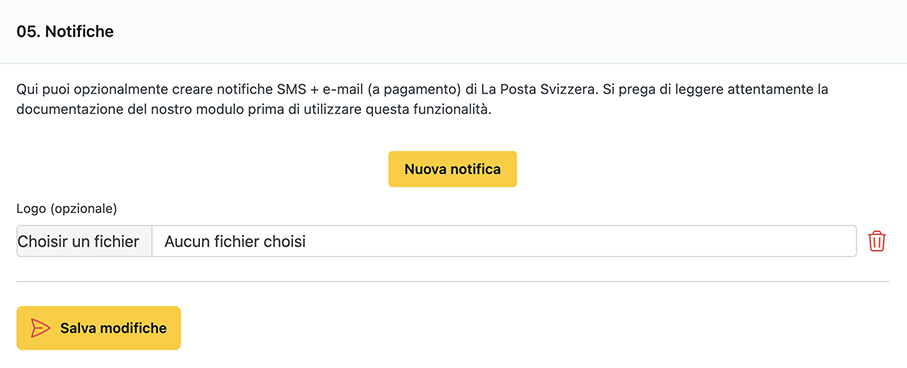Collapse the 05. Notifiche section header
This screenshot has height=368, width=907.
454,31
